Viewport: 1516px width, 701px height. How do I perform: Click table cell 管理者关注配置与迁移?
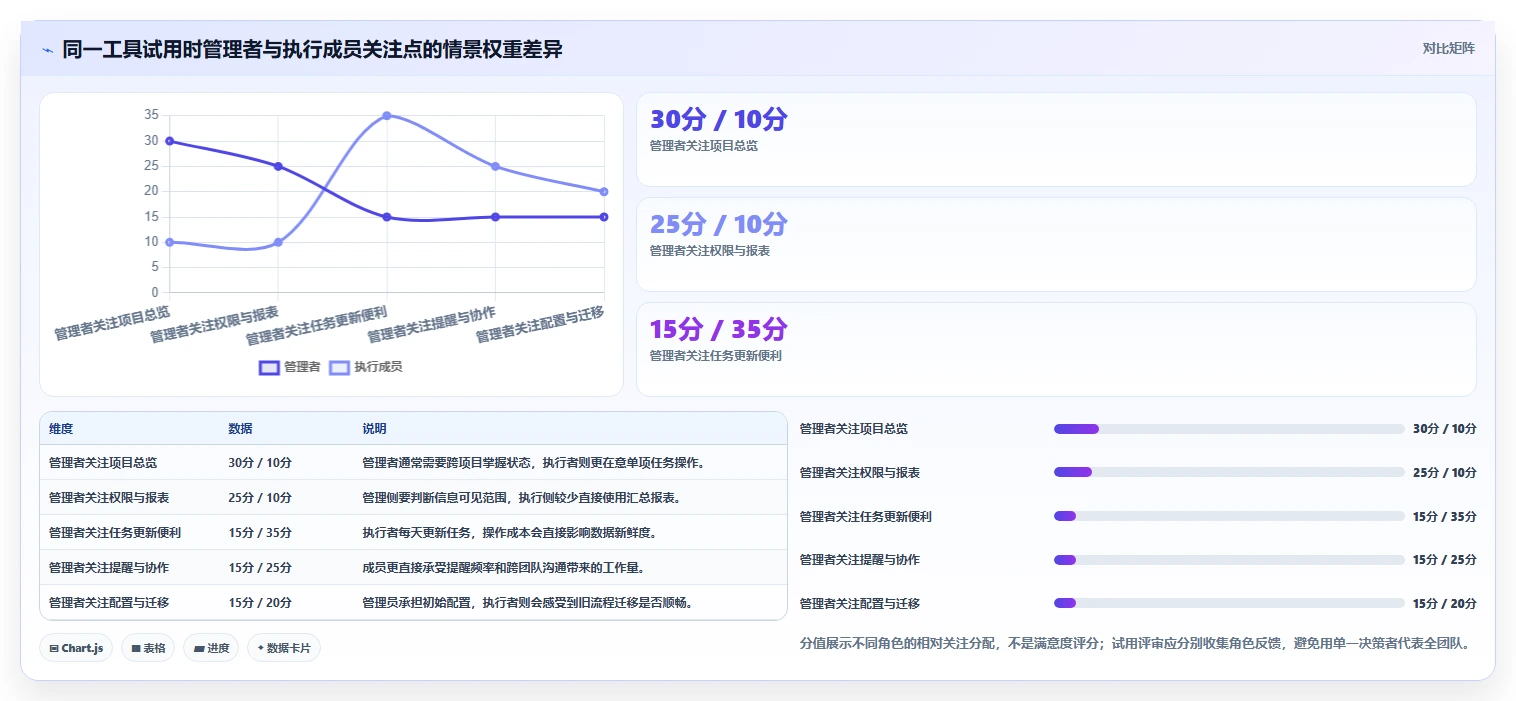pos(109,602)
